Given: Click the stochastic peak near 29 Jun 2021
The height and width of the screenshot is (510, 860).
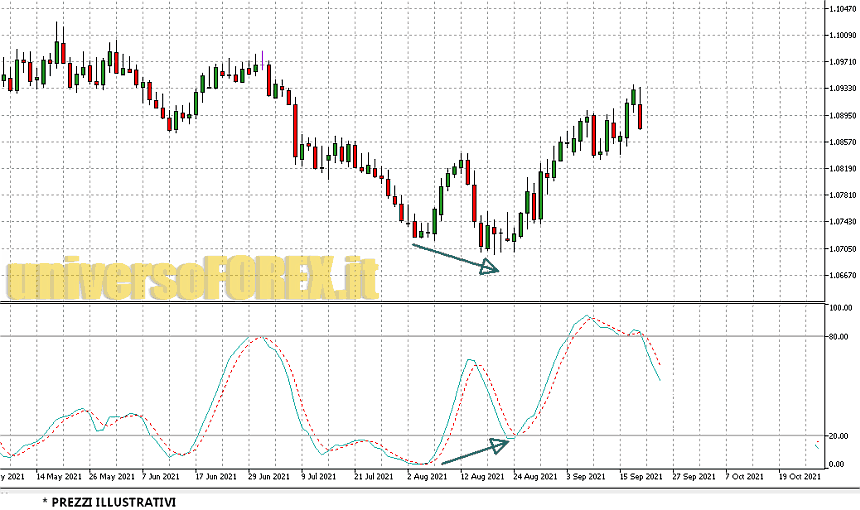Looking at the screenshot, I should (259, 337).
